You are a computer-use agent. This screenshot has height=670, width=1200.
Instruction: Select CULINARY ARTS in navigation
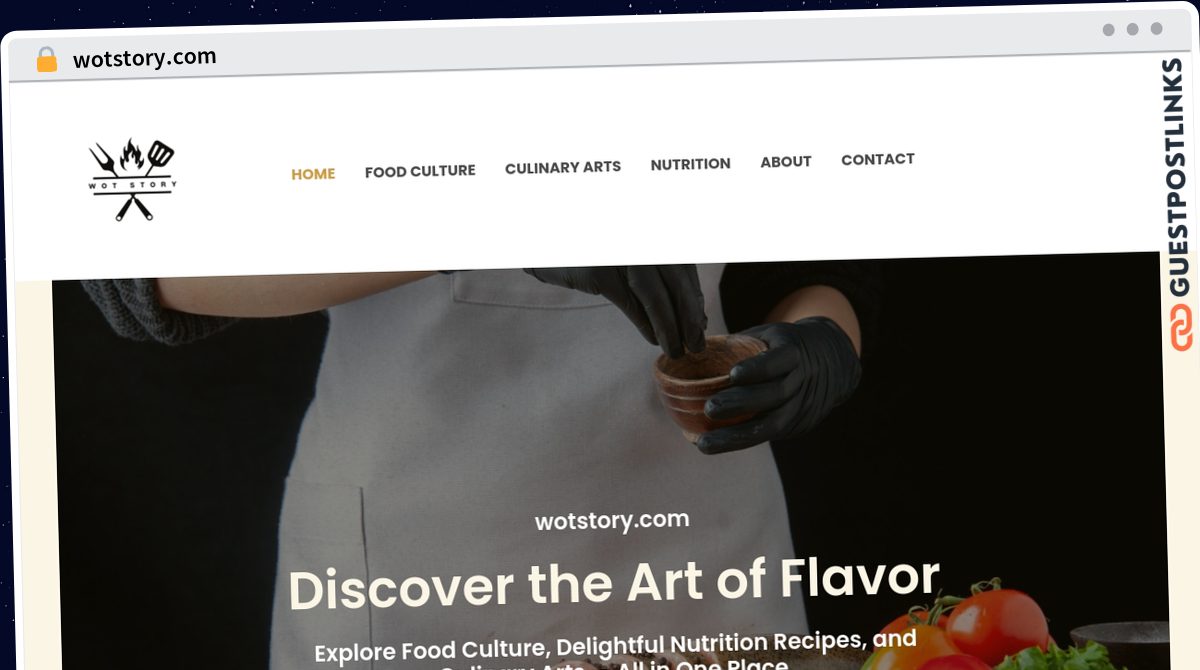563,167
